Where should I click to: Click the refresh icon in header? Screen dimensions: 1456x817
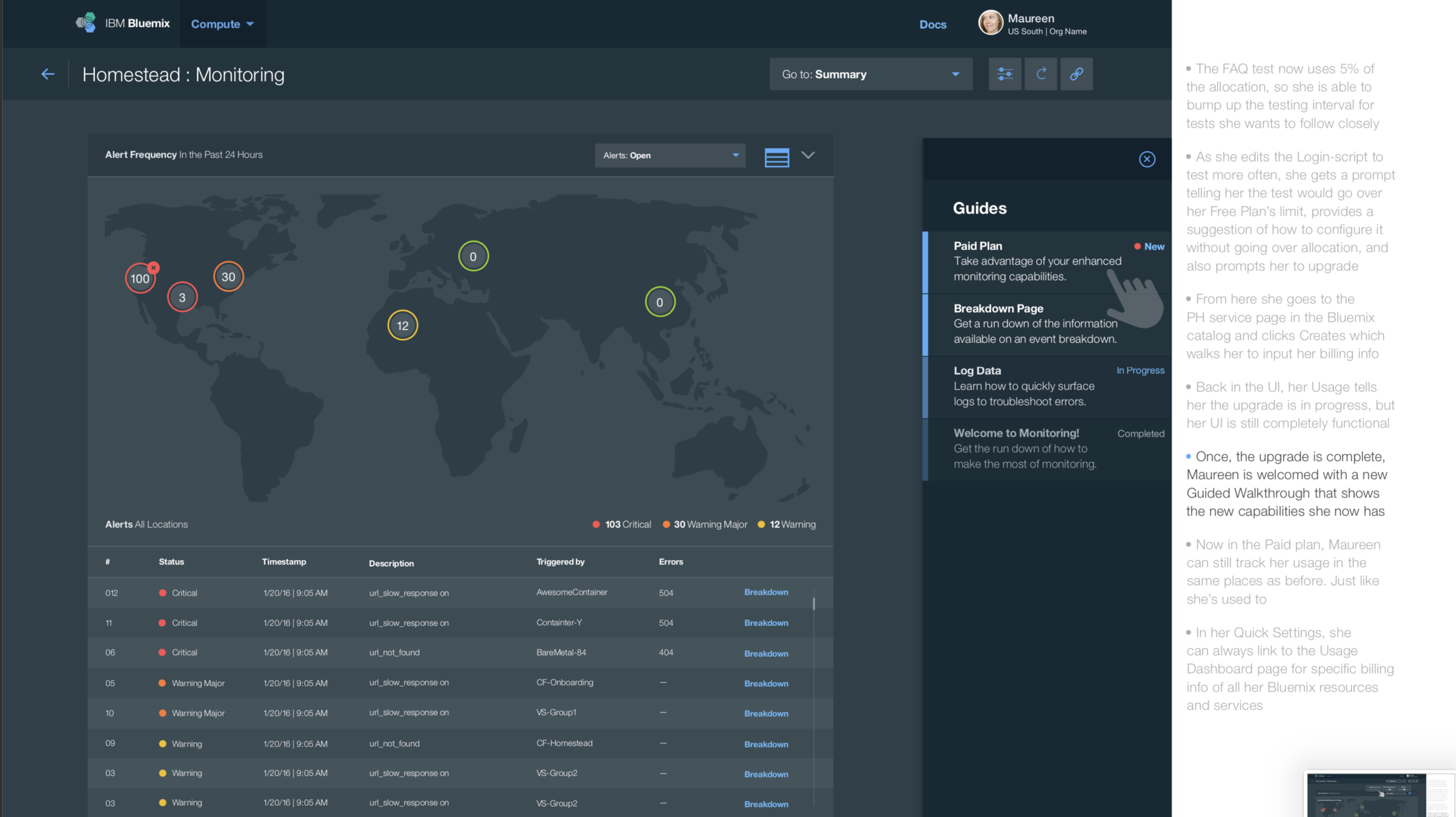(1041, 74)
